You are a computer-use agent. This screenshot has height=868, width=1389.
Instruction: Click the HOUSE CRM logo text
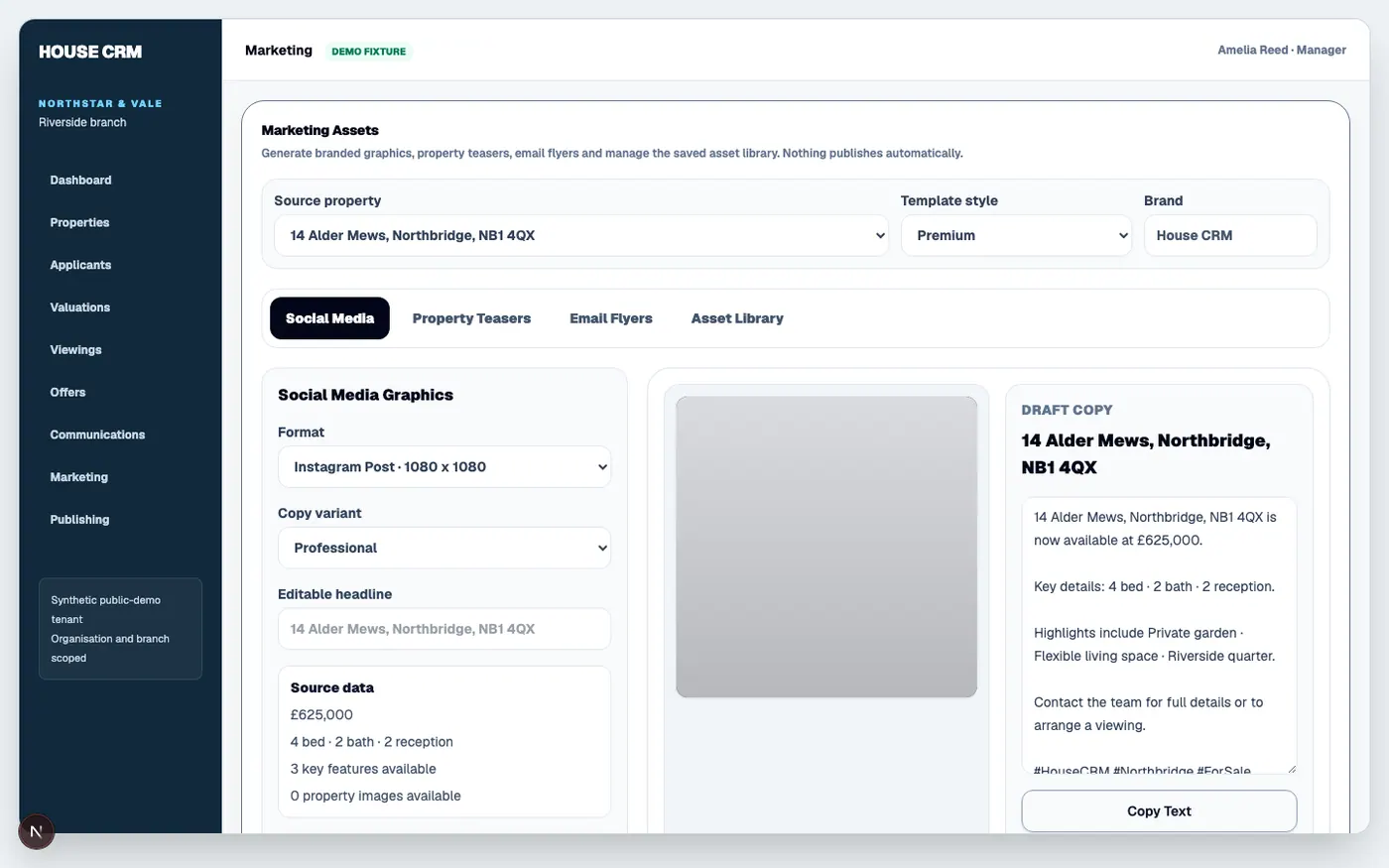(90, 52)
